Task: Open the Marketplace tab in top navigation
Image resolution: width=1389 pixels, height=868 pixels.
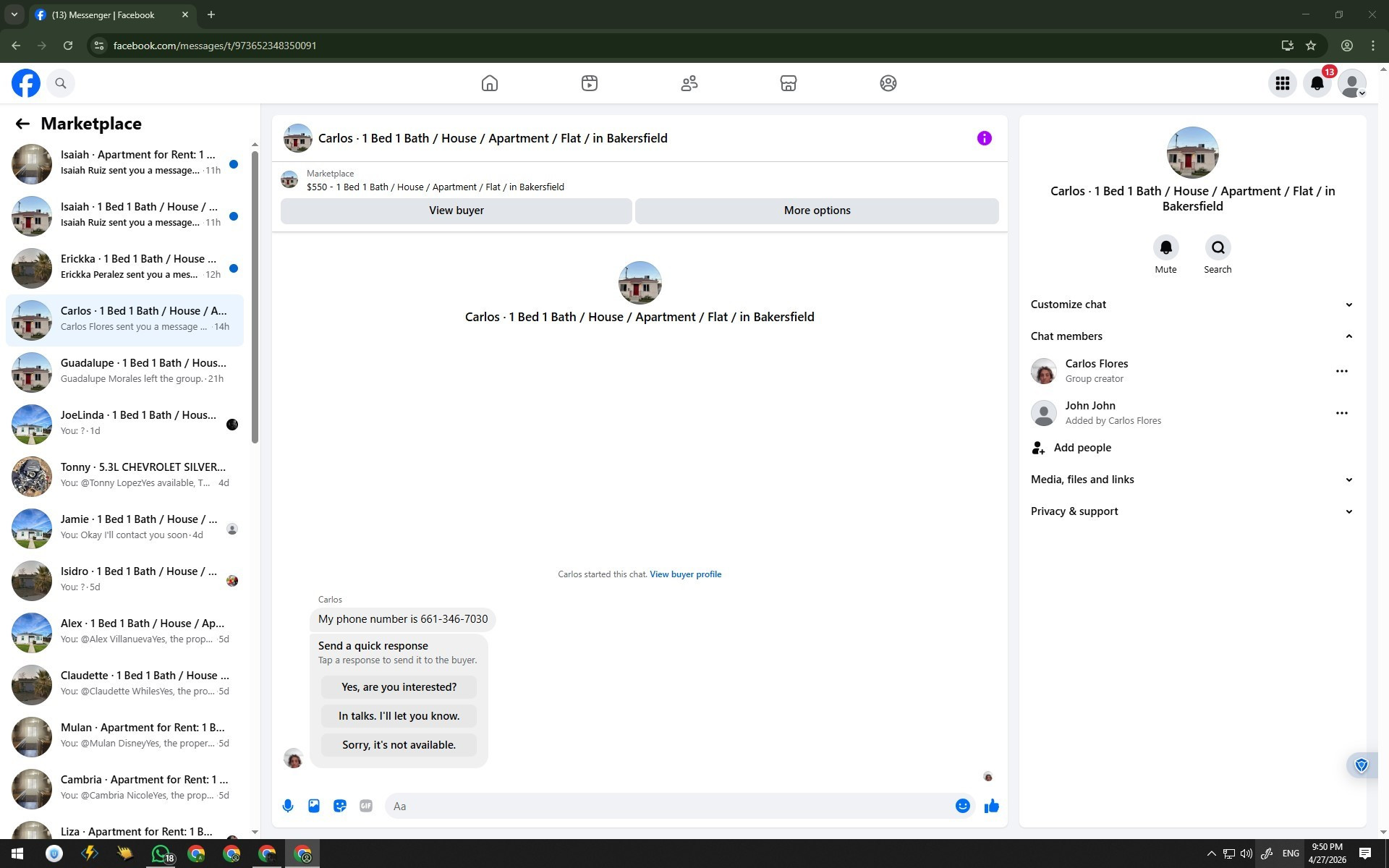Action: (x=788, y=83)
